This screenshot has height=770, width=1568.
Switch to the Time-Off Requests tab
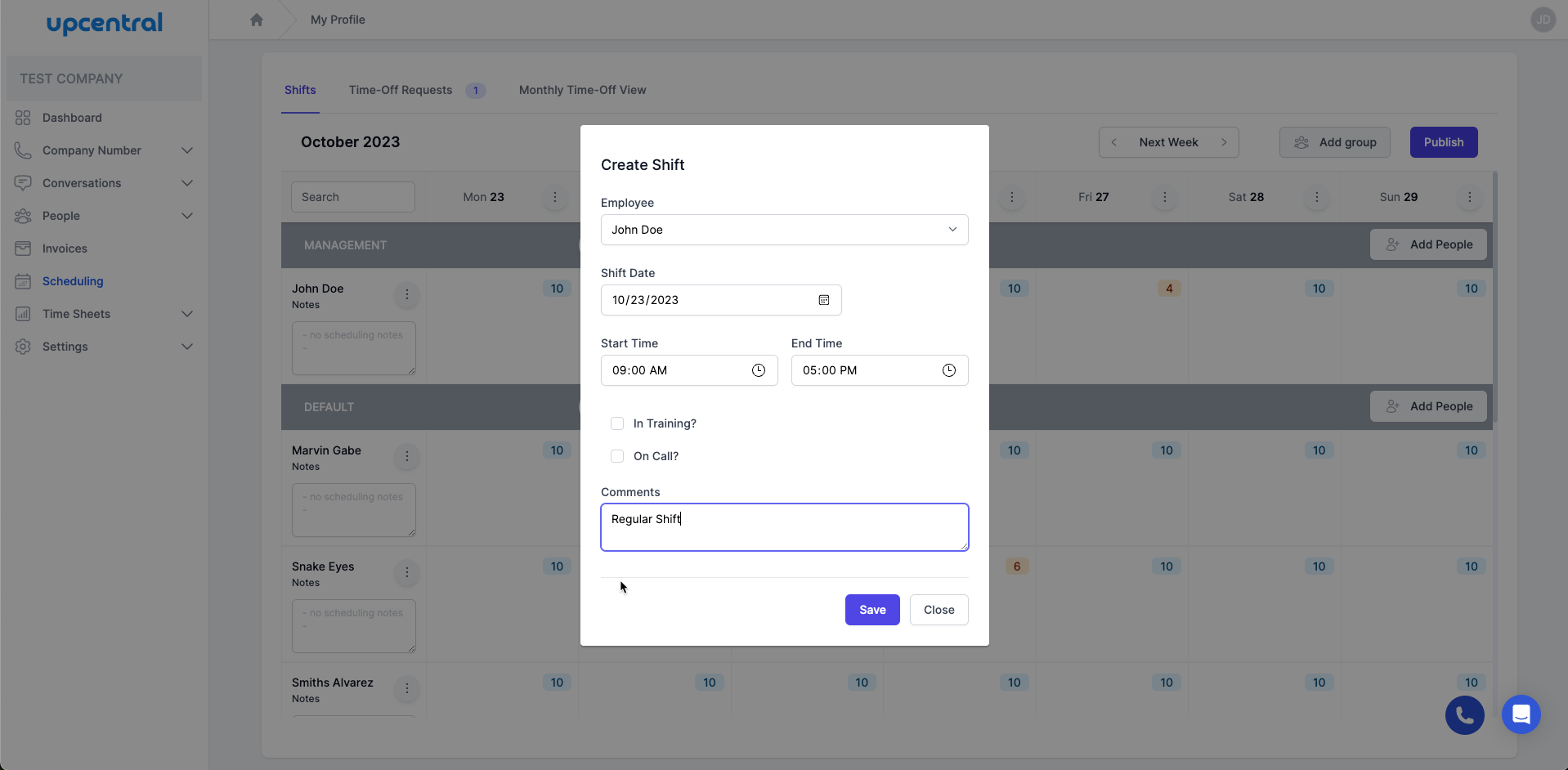tap(400, 90)
